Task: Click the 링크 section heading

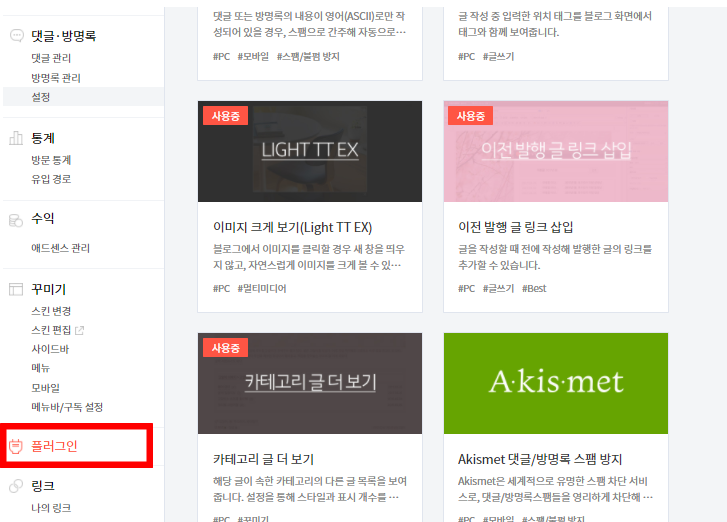Action: pos(43,486)
